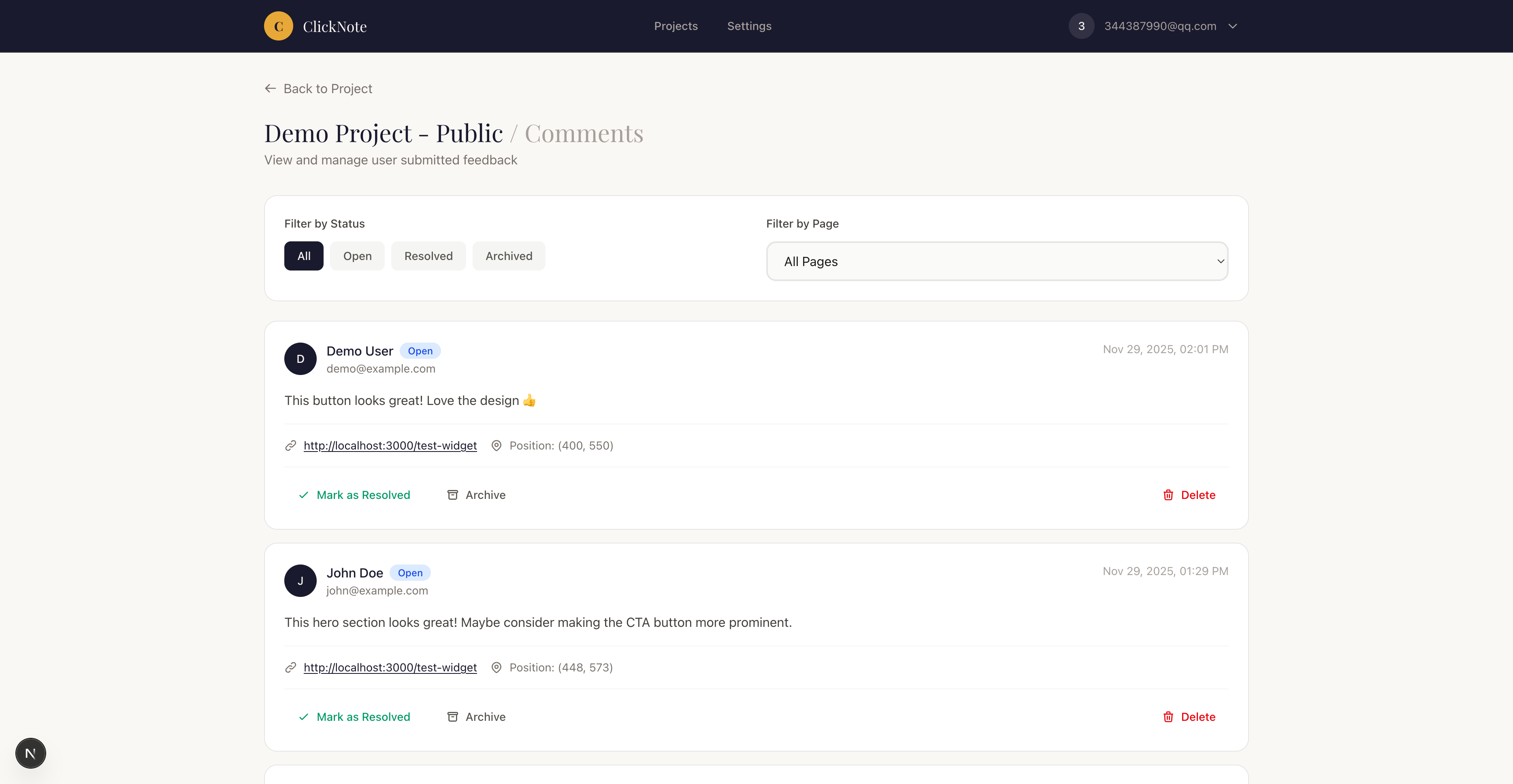Expand the account menu chevron
The image size is (1513, 784).
1233,26
